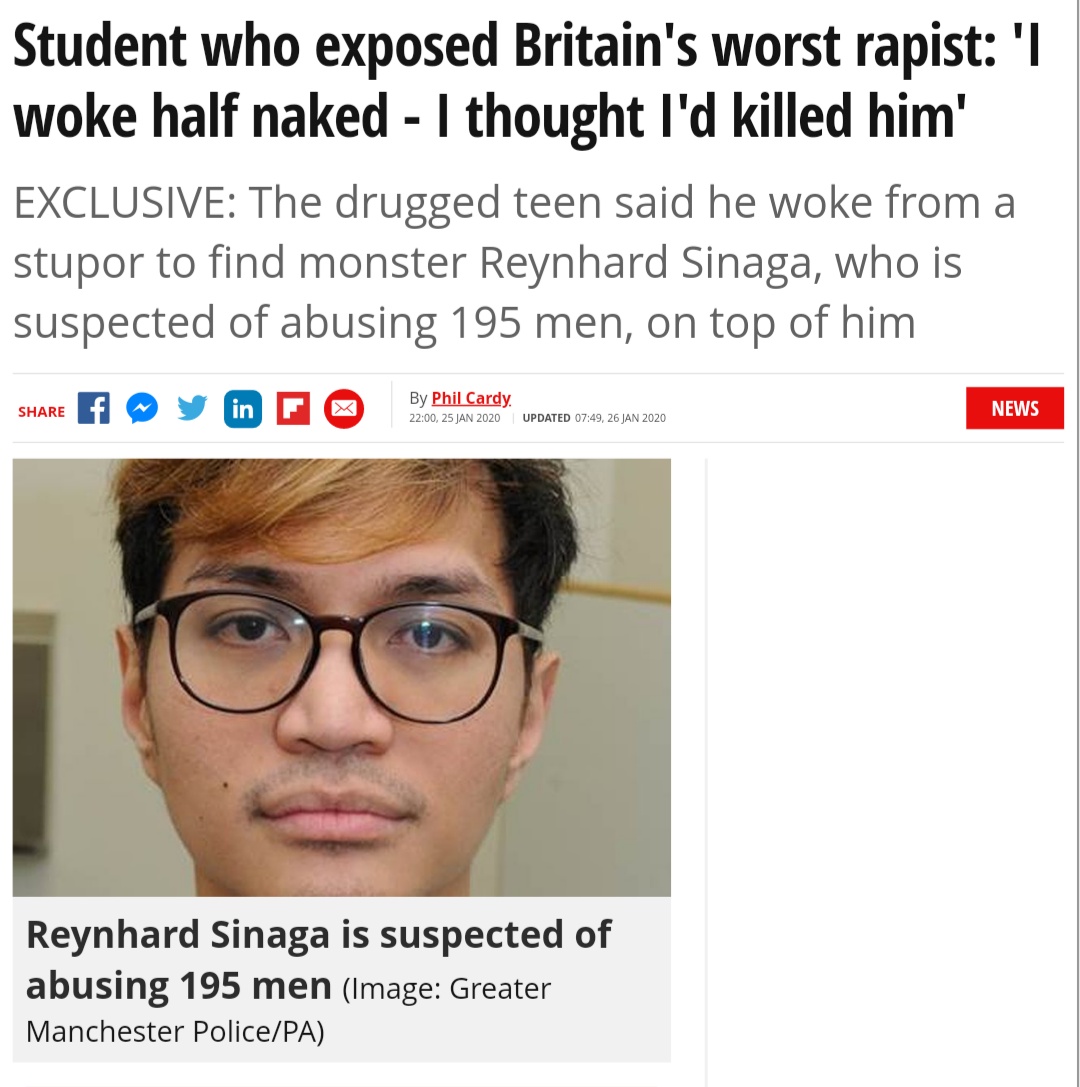Click the page's right edge scrollbar

pyautogui.click(x=1078, y=544)
